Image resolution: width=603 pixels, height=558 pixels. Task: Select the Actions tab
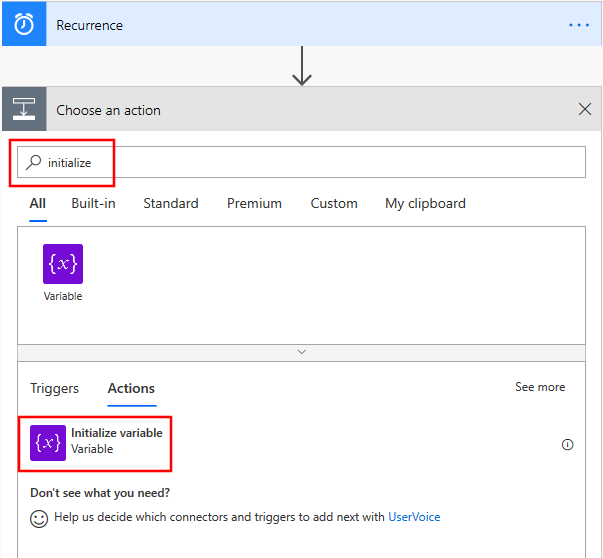131,388
